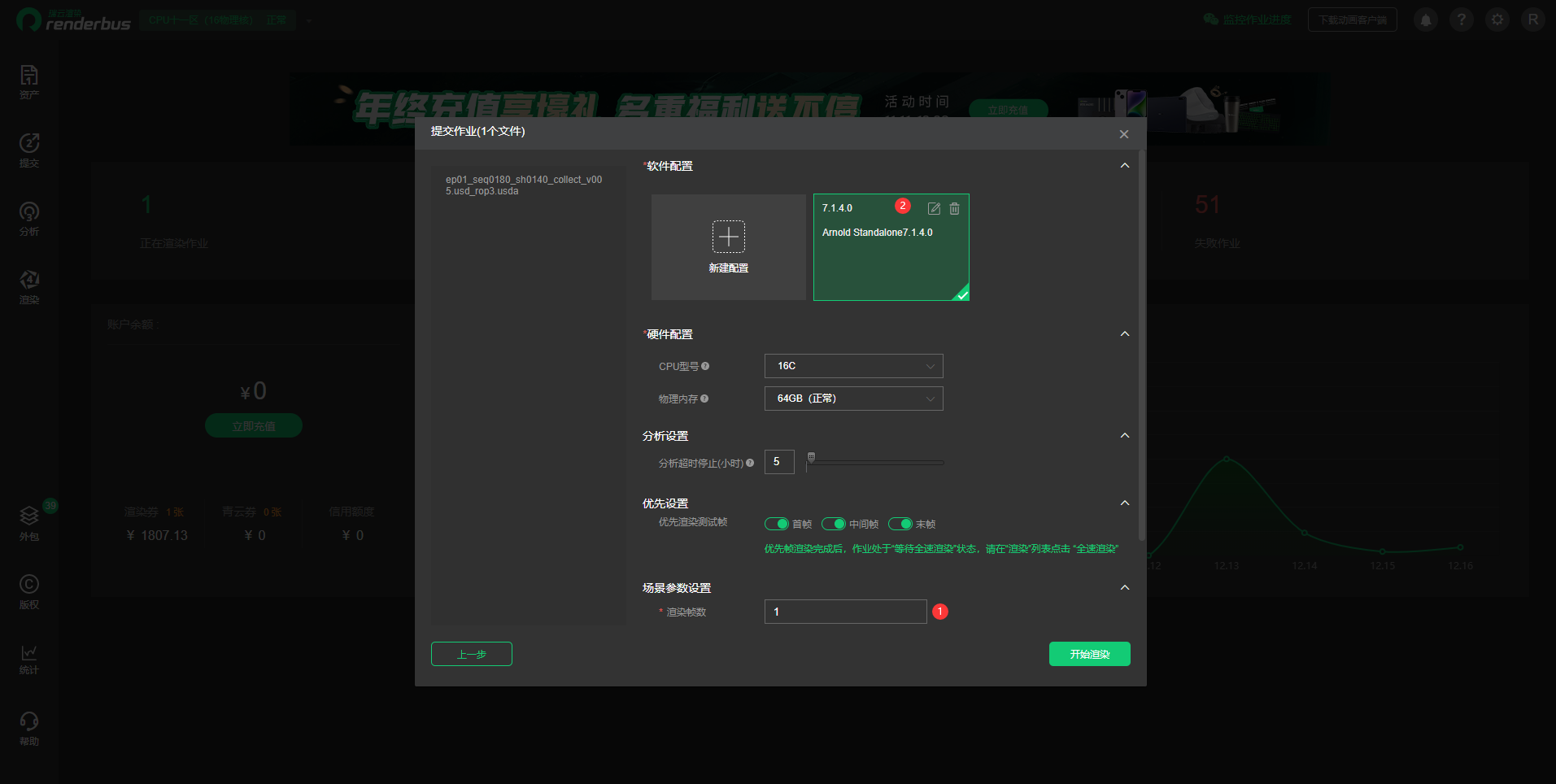Open 资产 in the left sidebar
This screenshot has width=1556, height=784.
[x=29, y=82]
